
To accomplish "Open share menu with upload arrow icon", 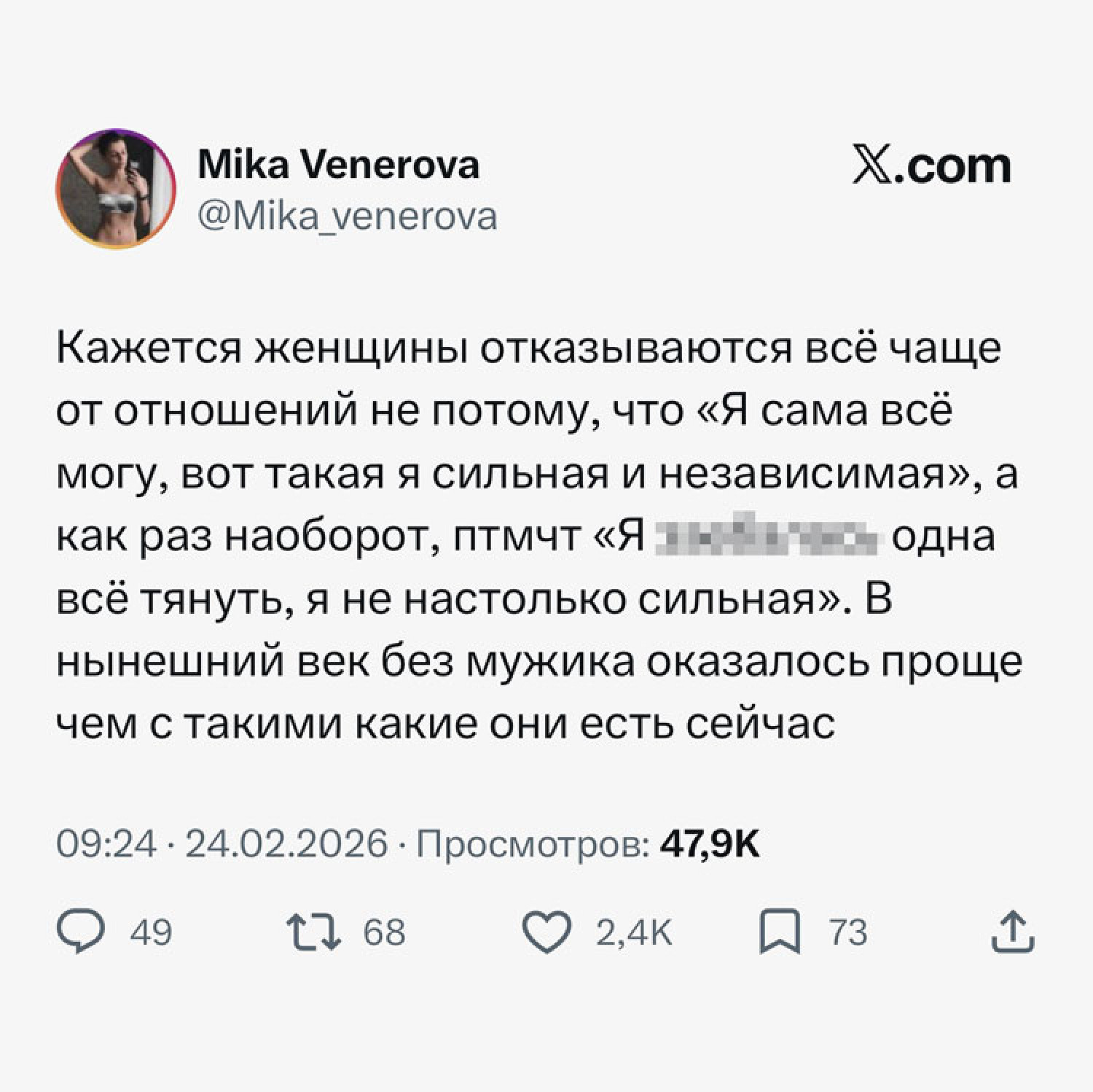I will coord(1013,932).
